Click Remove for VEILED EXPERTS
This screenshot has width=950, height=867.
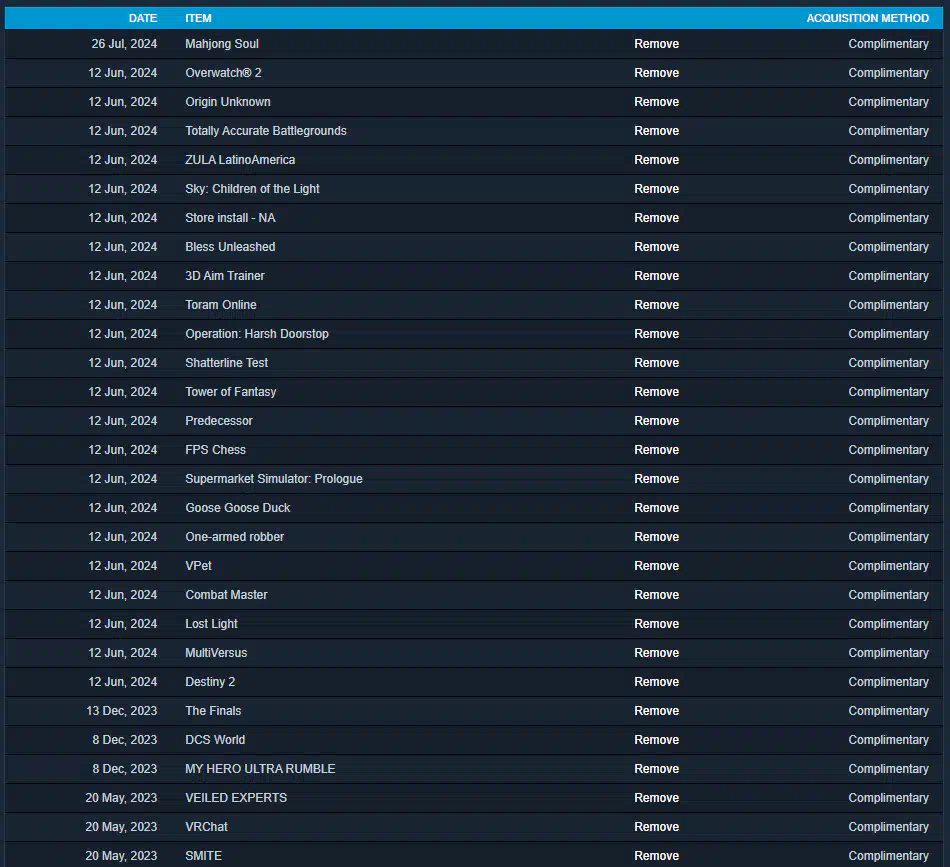[656, 798]
